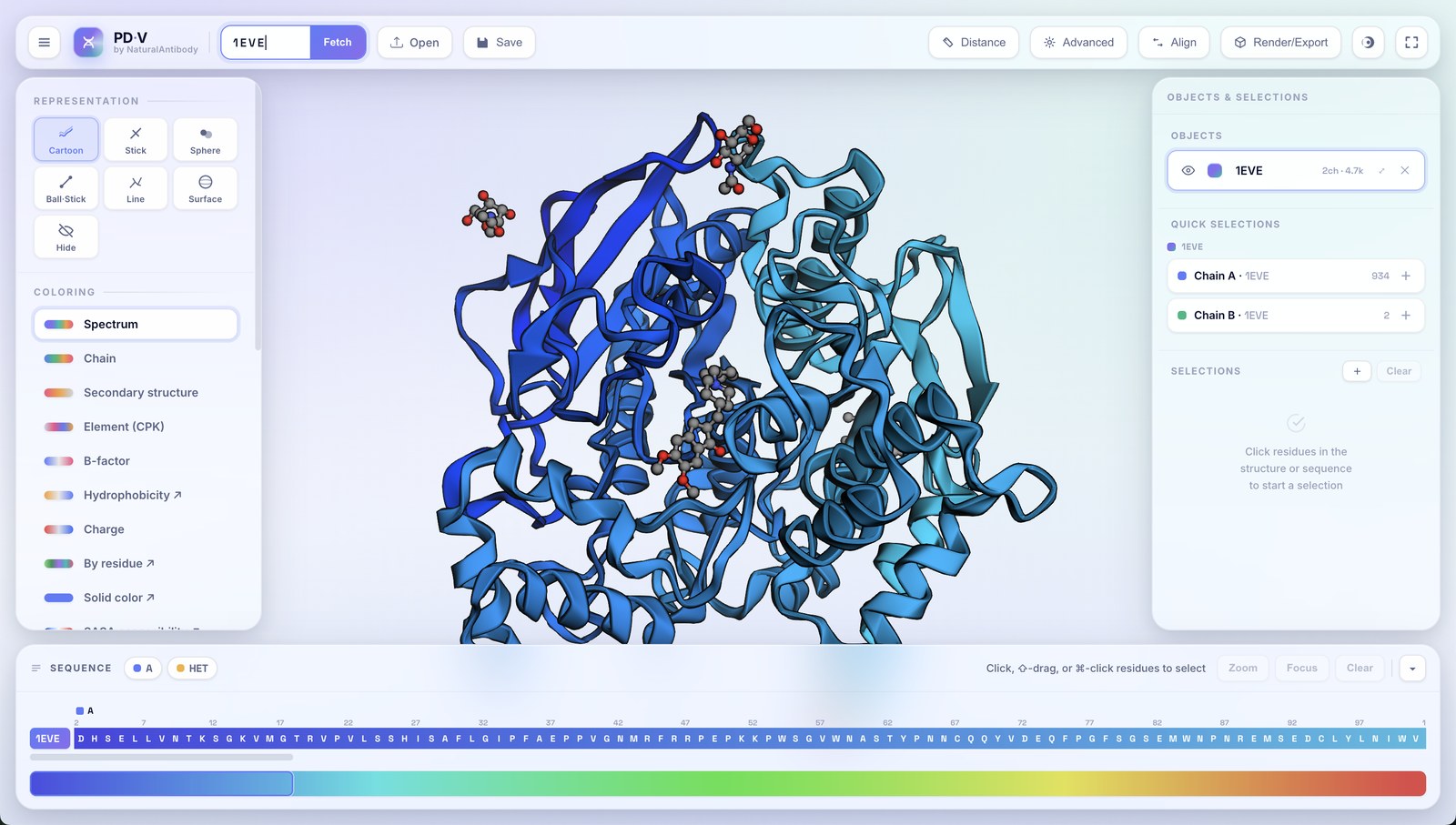Select the Cartoon representation
1456x825 pixels.
click(66, 139)
